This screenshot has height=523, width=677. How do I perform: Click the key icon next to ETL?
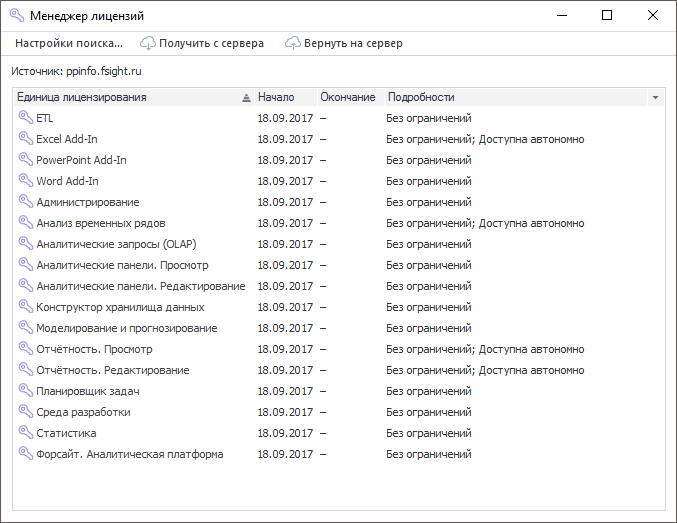tap(25, 118)
